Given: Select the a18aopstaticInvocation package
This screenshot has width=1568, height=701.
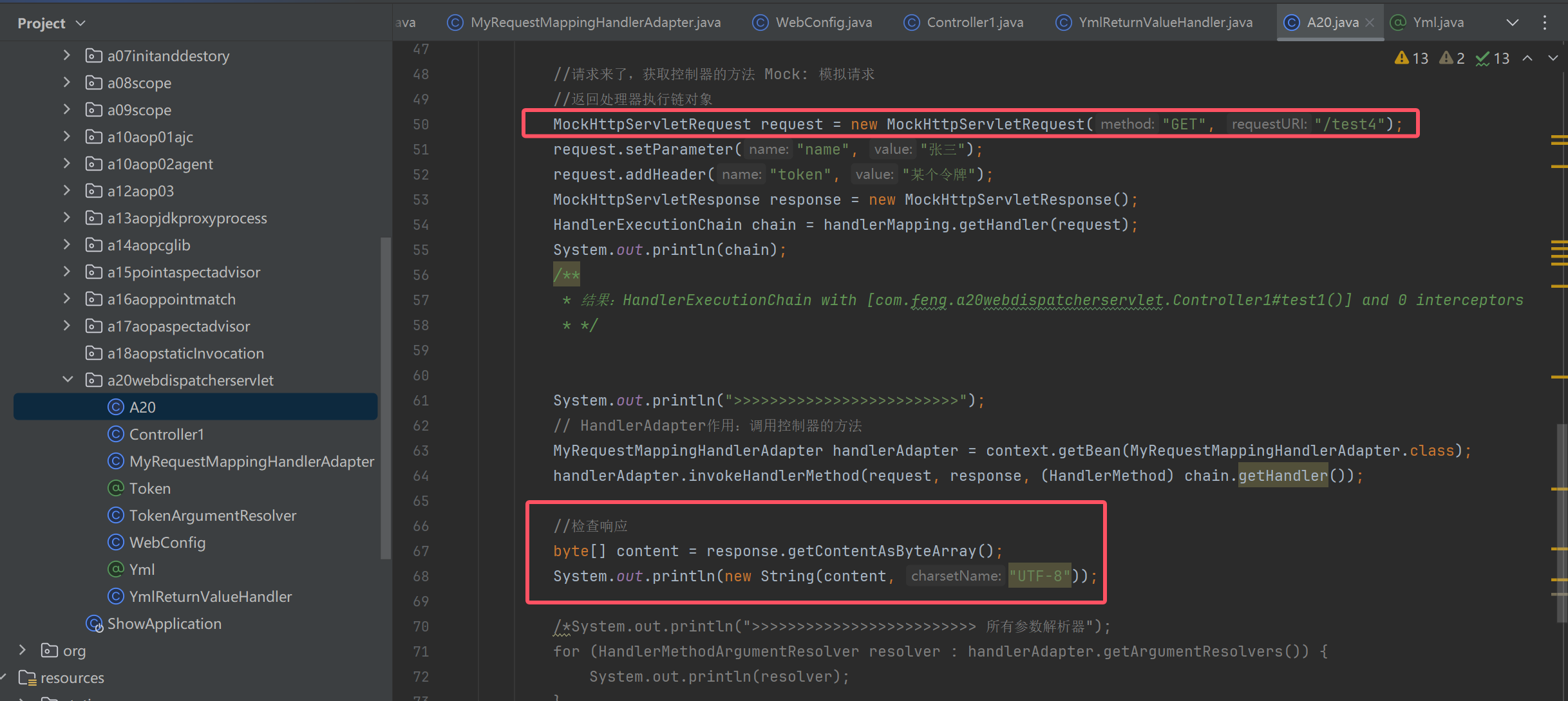Looking at the screenshot, I should point(185,353).
